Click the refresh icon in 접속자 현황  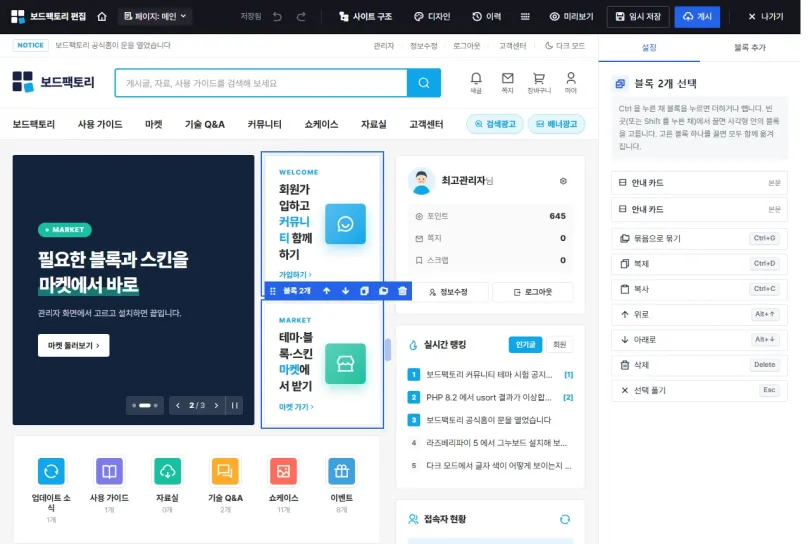click(x=565, y=519)
